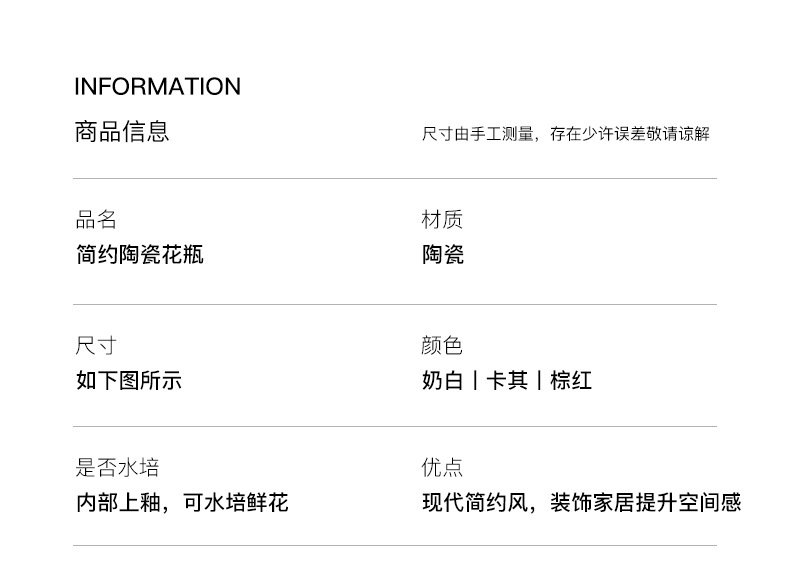Select the 颜色 field label
The width and height of the screenshot is (790, 580).
442,346
